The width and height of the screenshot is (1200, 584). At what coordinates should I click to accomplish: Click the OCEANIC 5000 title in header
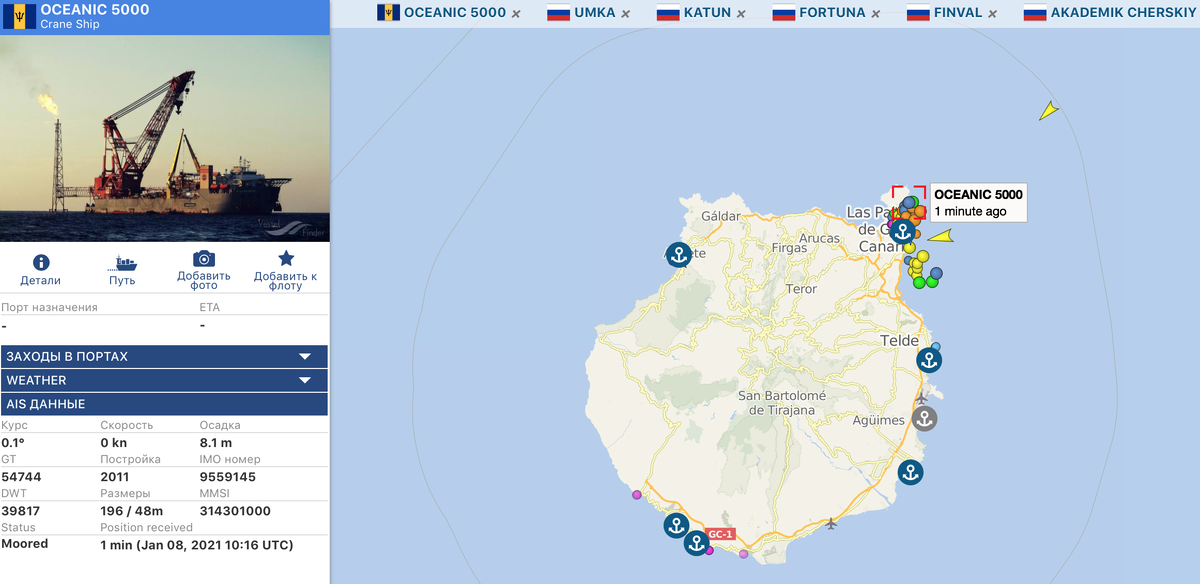tap(95, 10)
